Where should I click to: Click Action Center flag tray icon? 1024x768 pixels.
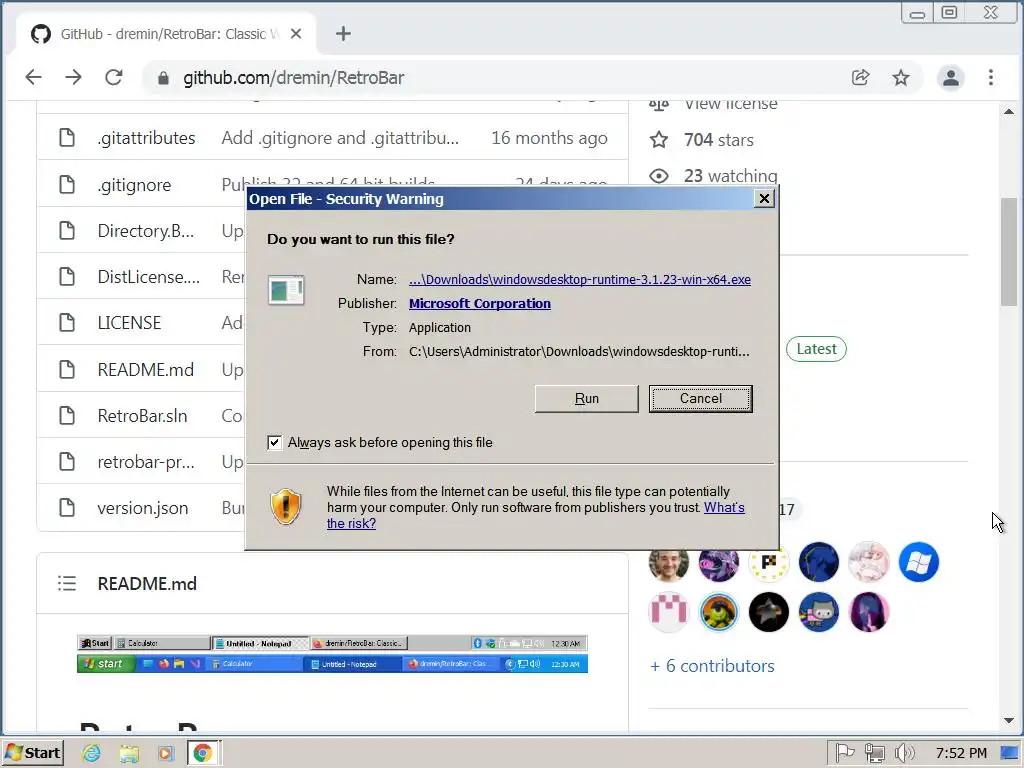[844, 753]
